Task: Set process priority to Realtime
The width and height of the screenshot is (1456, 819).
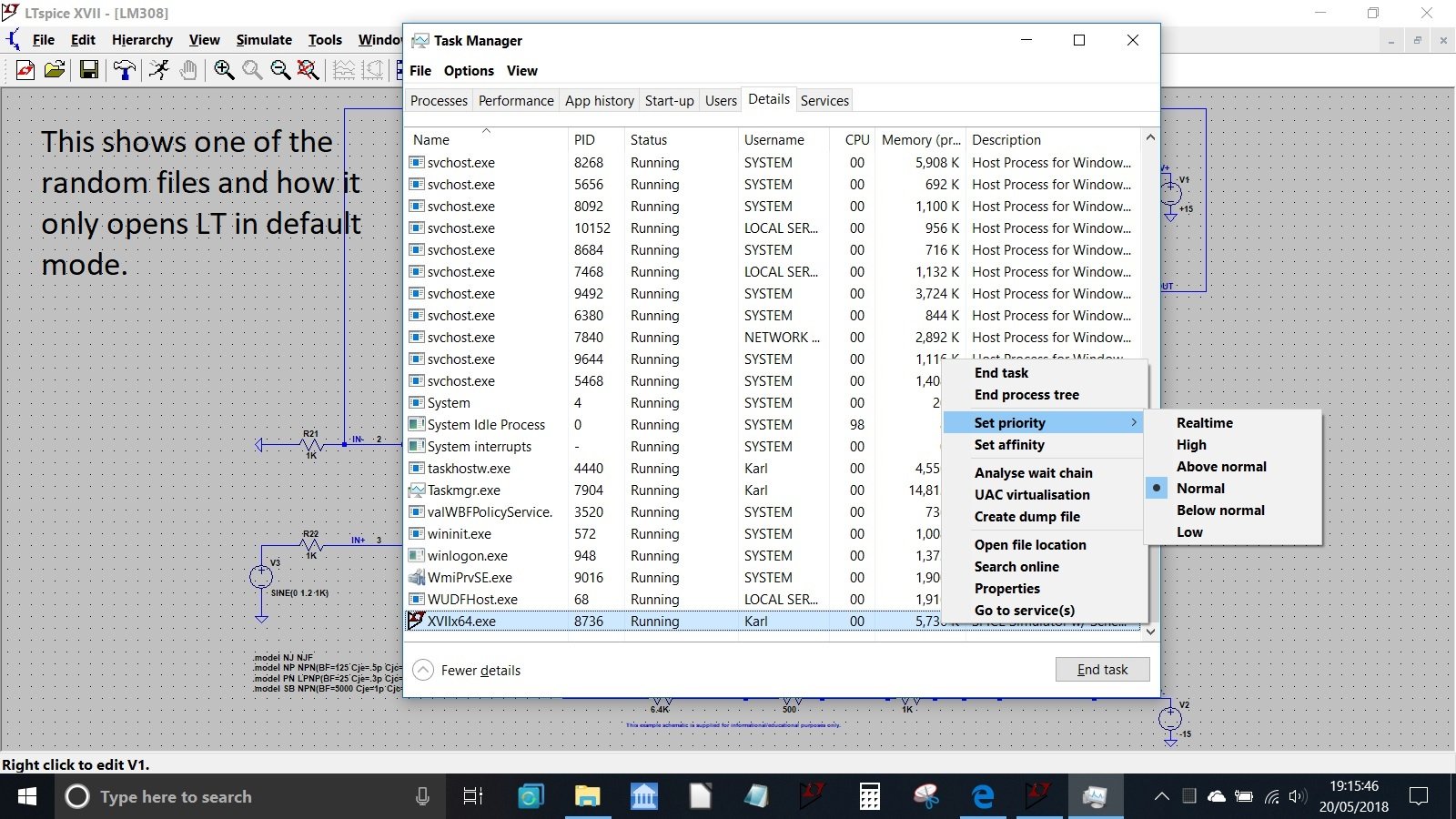Action: (1205, 422)
